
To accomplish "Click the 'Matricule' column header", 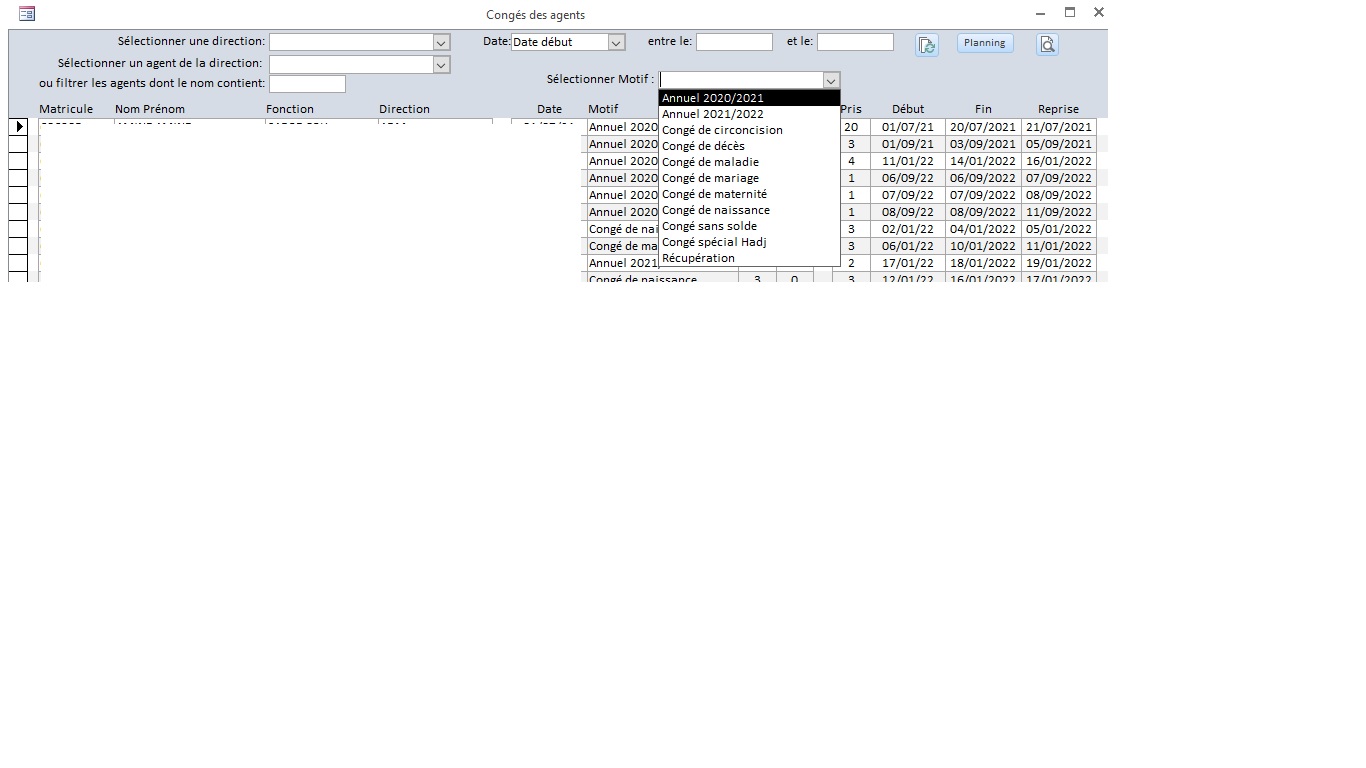I will click(x=66, y=109).
